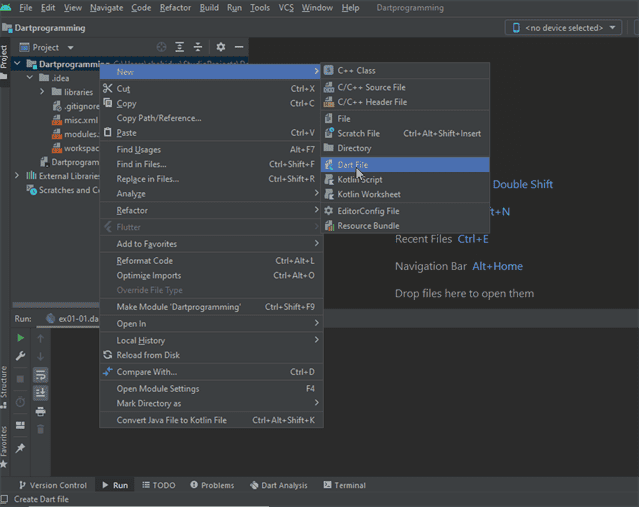
Task: Click the Structure side panel tab
Action: (x=4, y=386)
